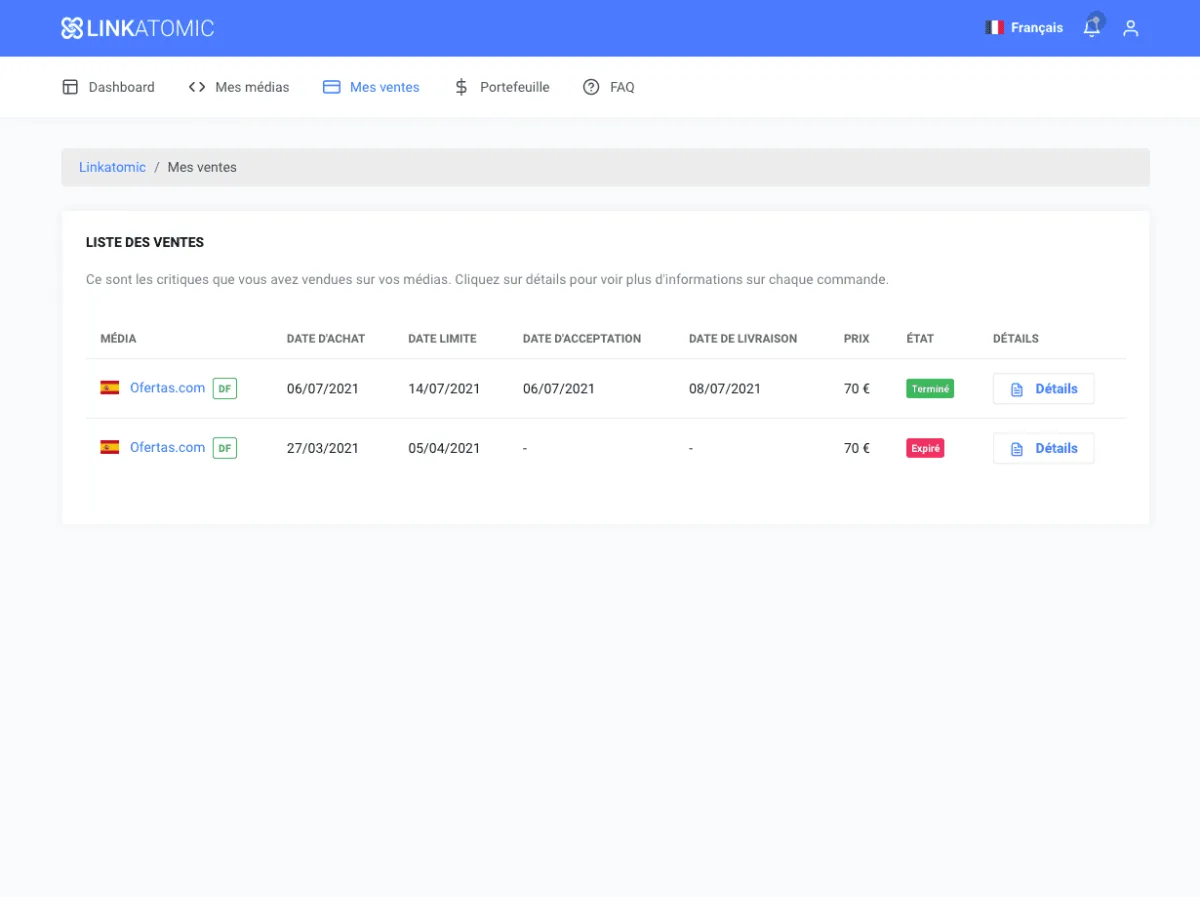
Task: Click the DF badge in first row
Action: (225, 389)
